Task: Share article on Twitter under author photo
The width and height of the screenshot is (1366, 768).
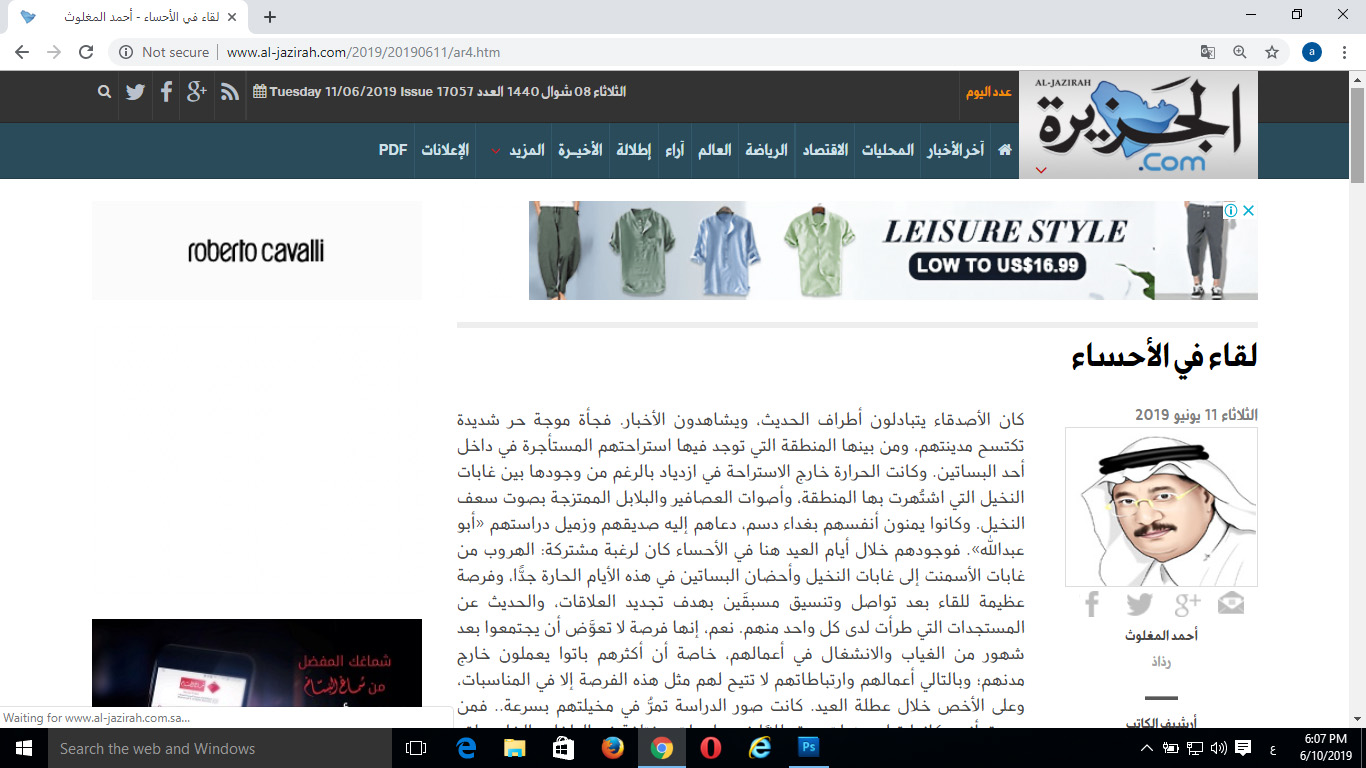Action: coord(1139,604)
